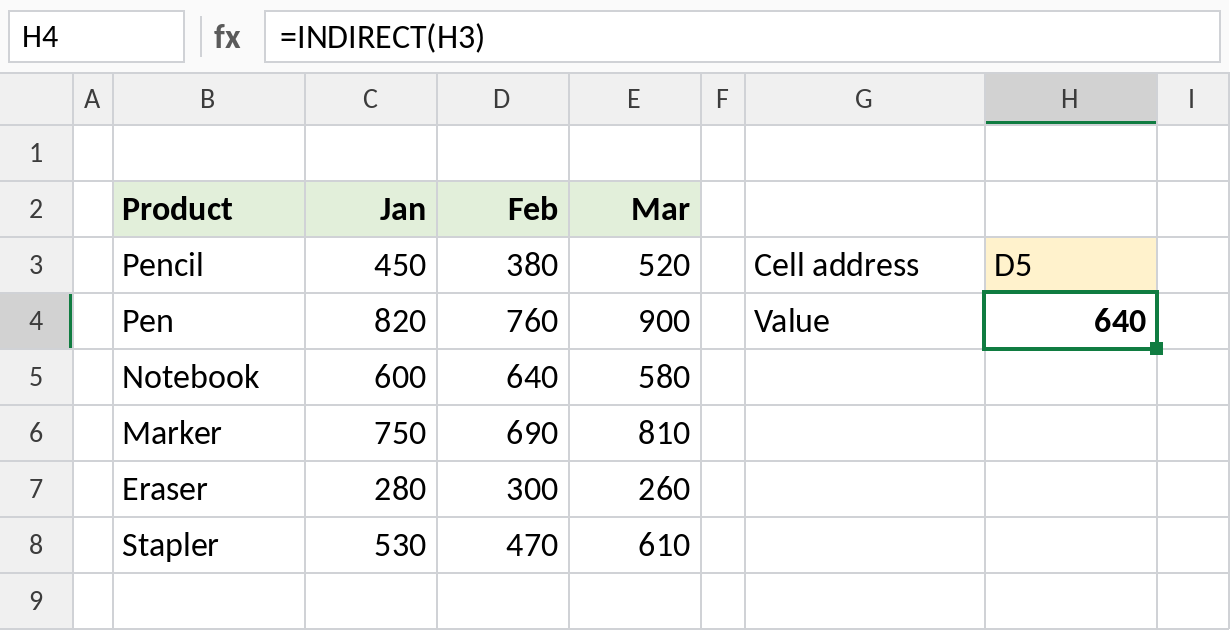This screenshot has height=630, width=1230.
Task: Click the Value label in column G
Action: (x=865, y=321)
